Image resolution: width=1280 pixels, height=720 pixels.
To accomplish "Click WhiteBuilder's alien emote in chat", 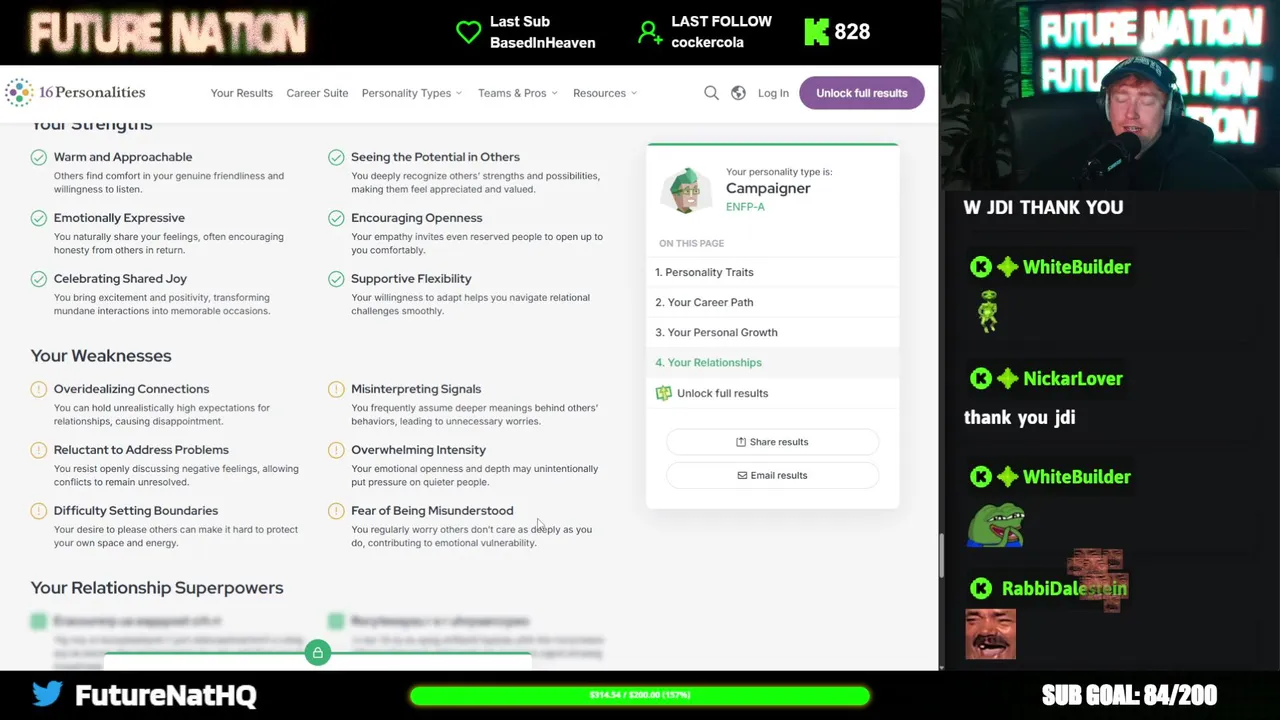I will [988, 311].
